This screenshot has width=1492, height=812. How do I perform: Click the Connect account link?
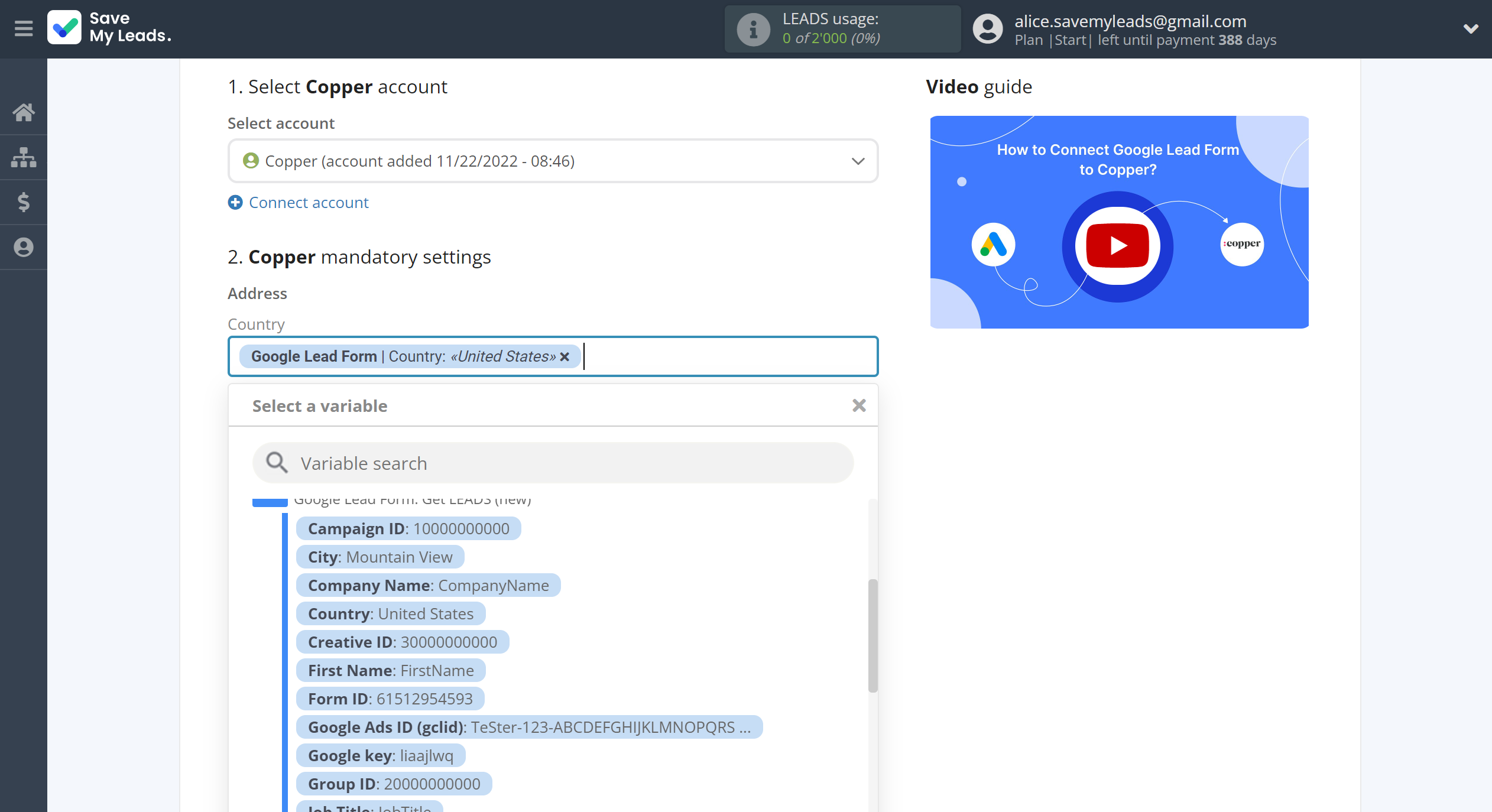tap(309, 202)
